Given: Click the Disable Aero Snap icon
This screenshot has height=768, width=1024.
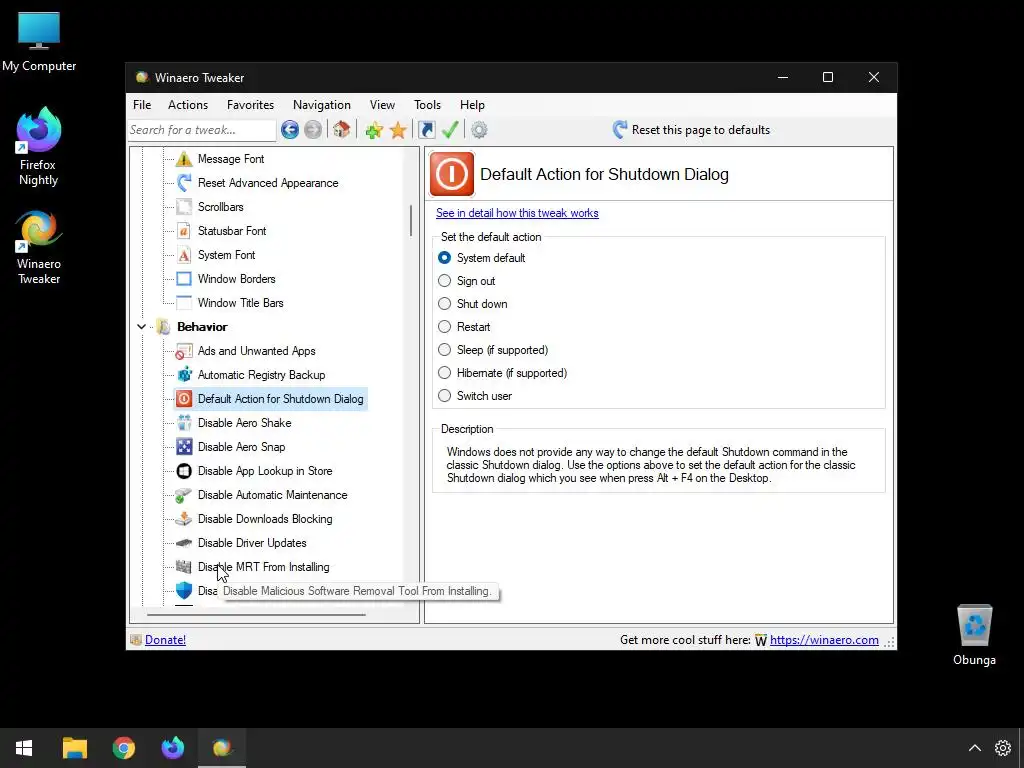Looking at the screenshot, I should pyautogui.click(x=184, y=447).
